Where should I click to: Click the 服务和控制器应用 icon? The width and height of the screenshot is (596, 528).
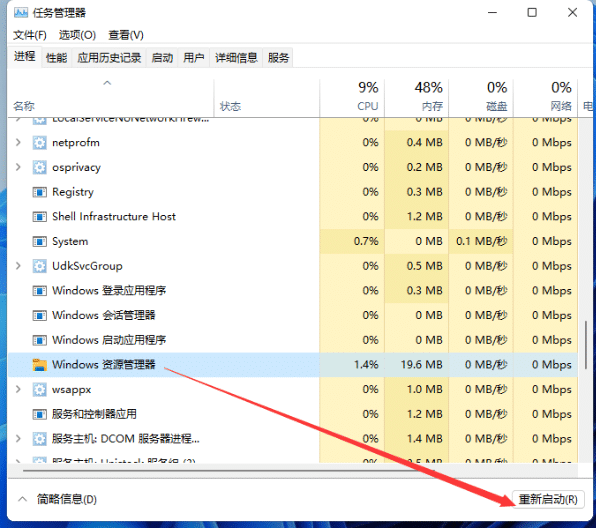tap(40, 414)
